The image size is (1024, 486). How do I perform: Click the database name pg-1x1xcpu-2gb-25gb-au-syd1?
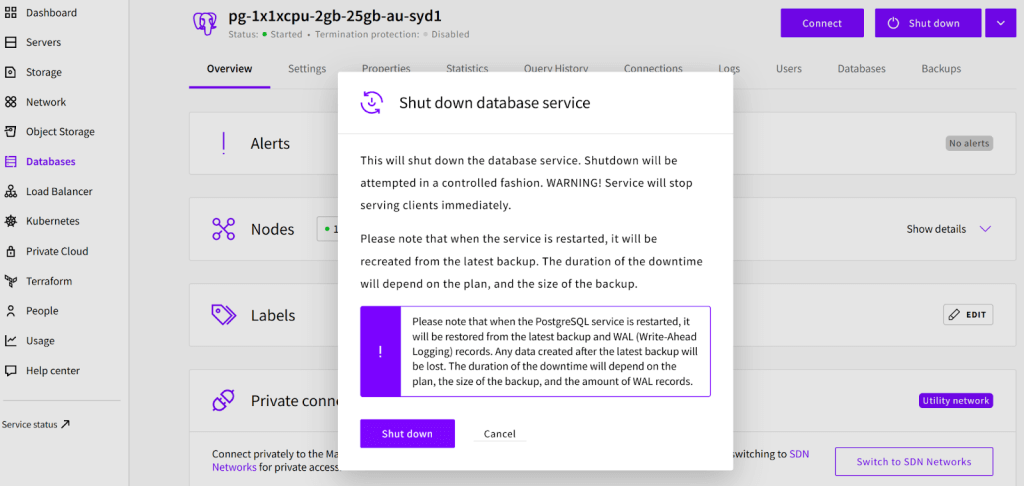[x=335, y=16]
